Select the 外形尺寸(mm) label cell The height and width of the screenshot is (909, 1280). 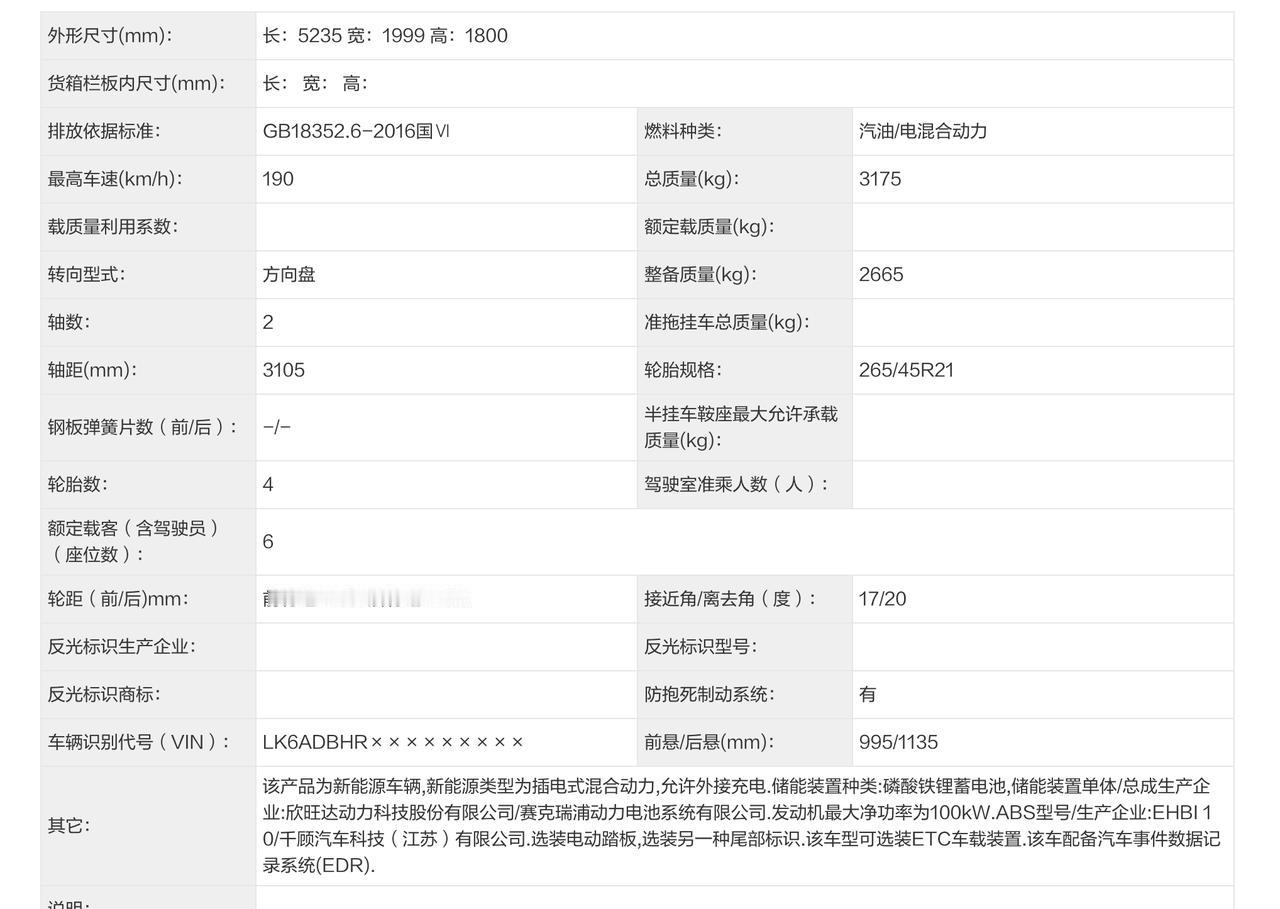tap(148, 36)
